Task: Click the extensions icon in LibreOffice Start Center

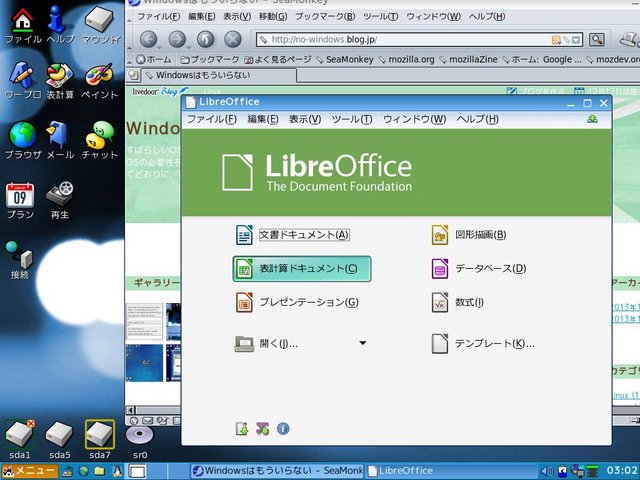Action: [x=262, y=429]
